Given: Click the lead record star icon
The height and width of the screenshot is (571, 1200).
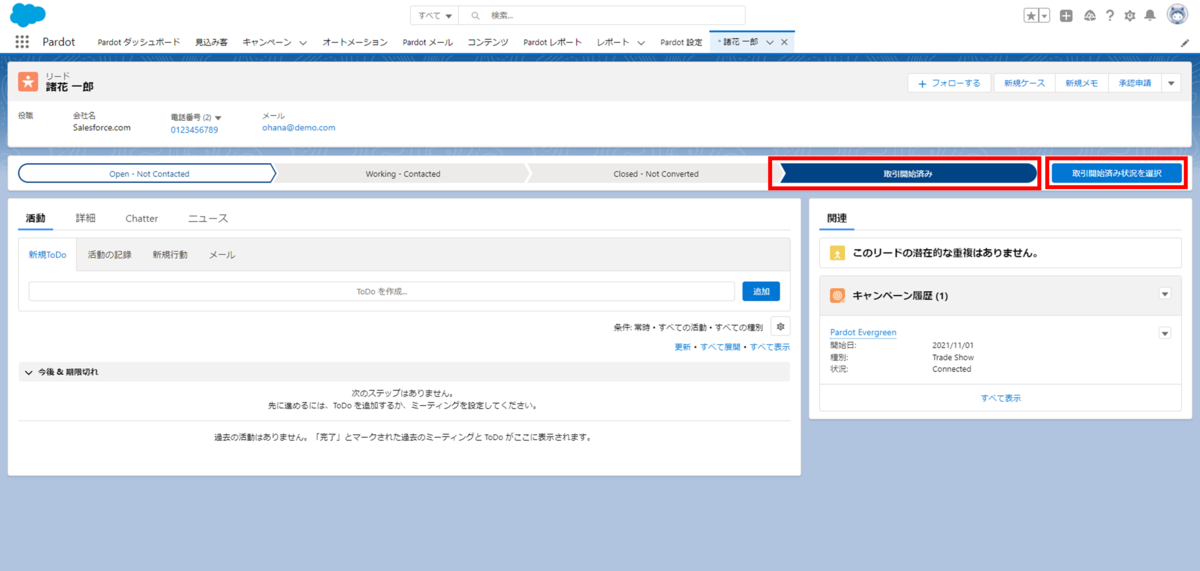Looking at the screenshot, I should (x=27, y=82).
